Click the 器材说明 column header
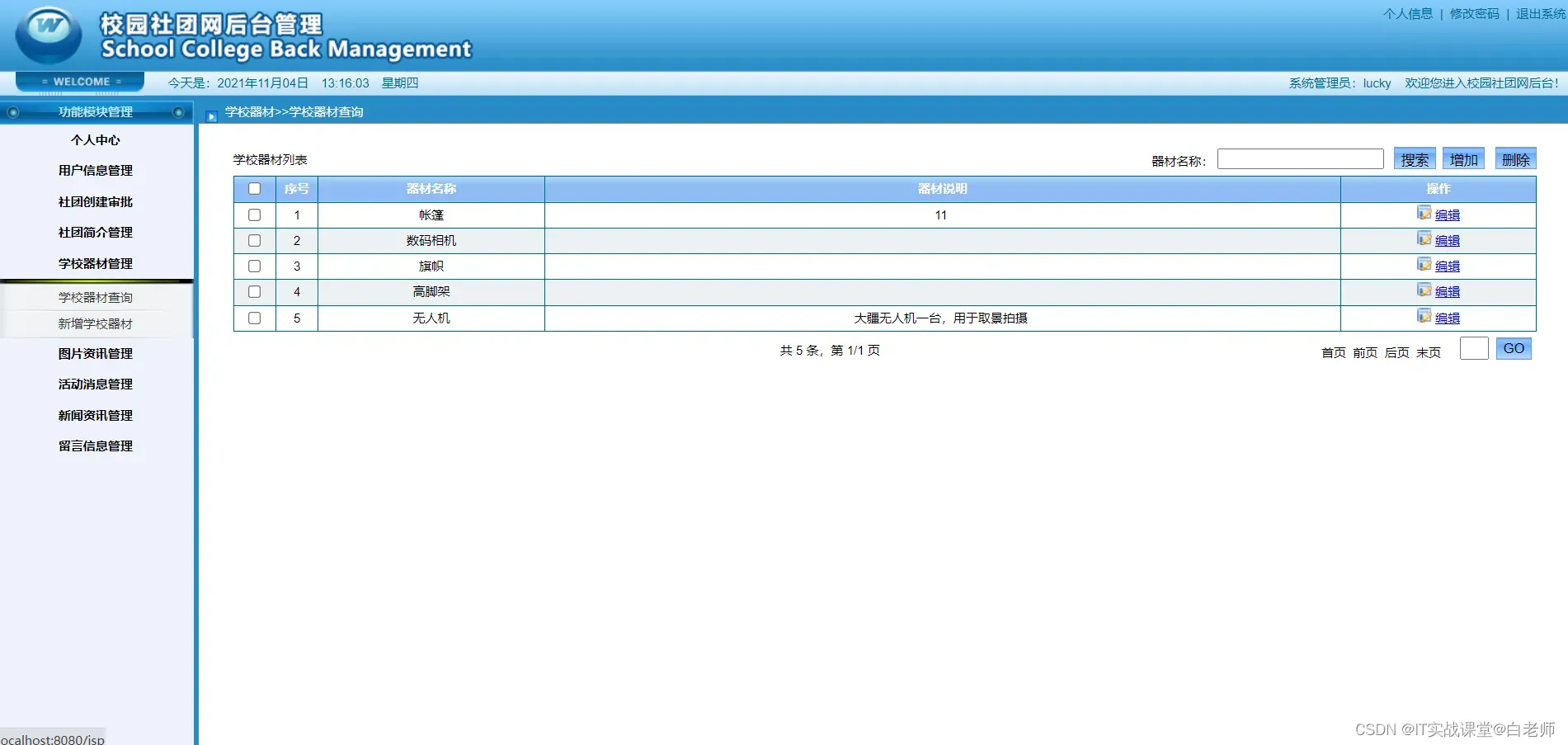 pyautogui.click(x=943, y=189)
